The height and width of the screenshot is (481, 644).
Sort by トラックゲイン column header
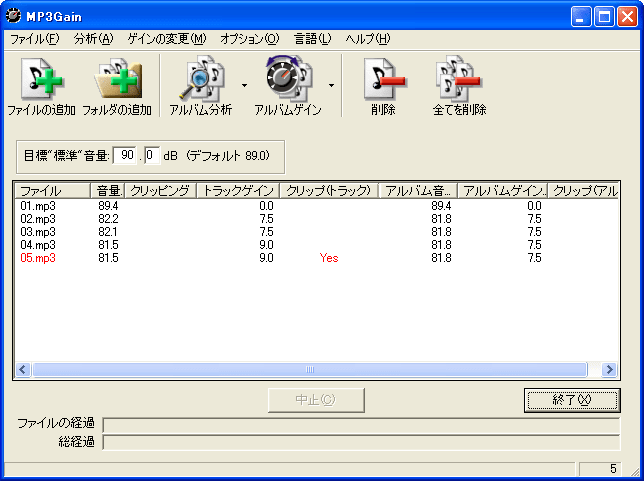click(236, 190)
